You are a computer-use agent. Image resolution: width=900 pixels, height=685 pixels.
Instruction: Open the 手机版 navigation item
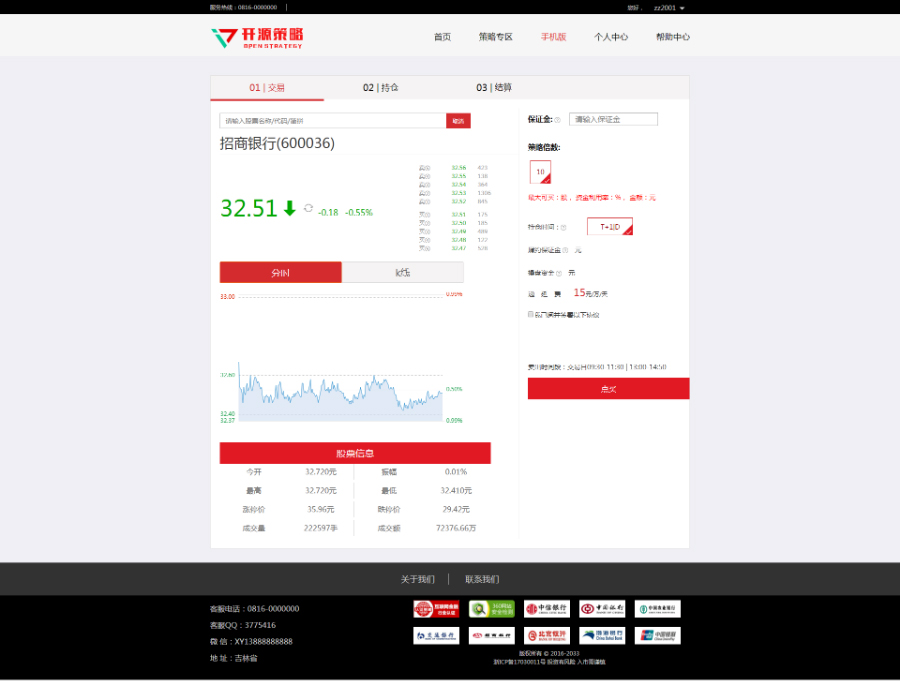553,37
